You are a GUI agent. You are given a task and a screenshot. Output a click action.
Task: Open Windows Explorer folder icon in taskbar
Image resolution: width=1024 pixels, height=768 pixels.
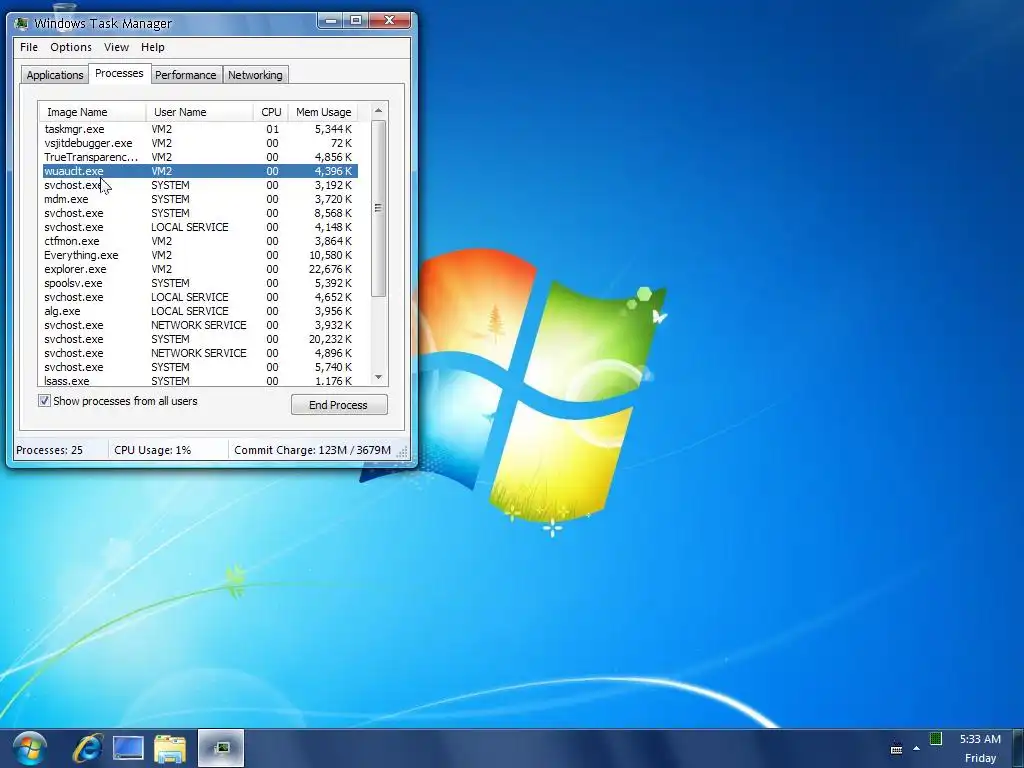click(170, 748)
